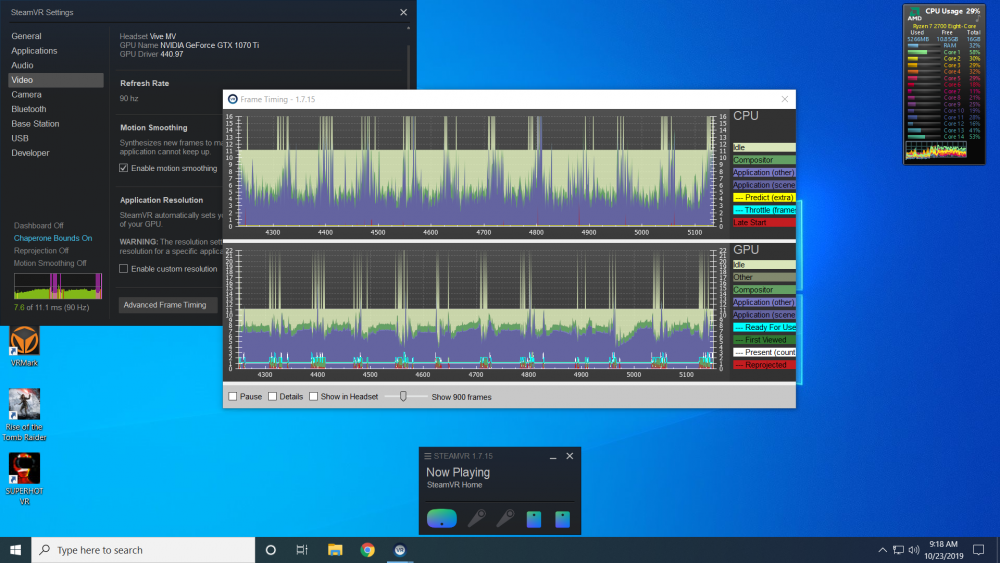Click the GPU Other legend entry

click(764, 277)
